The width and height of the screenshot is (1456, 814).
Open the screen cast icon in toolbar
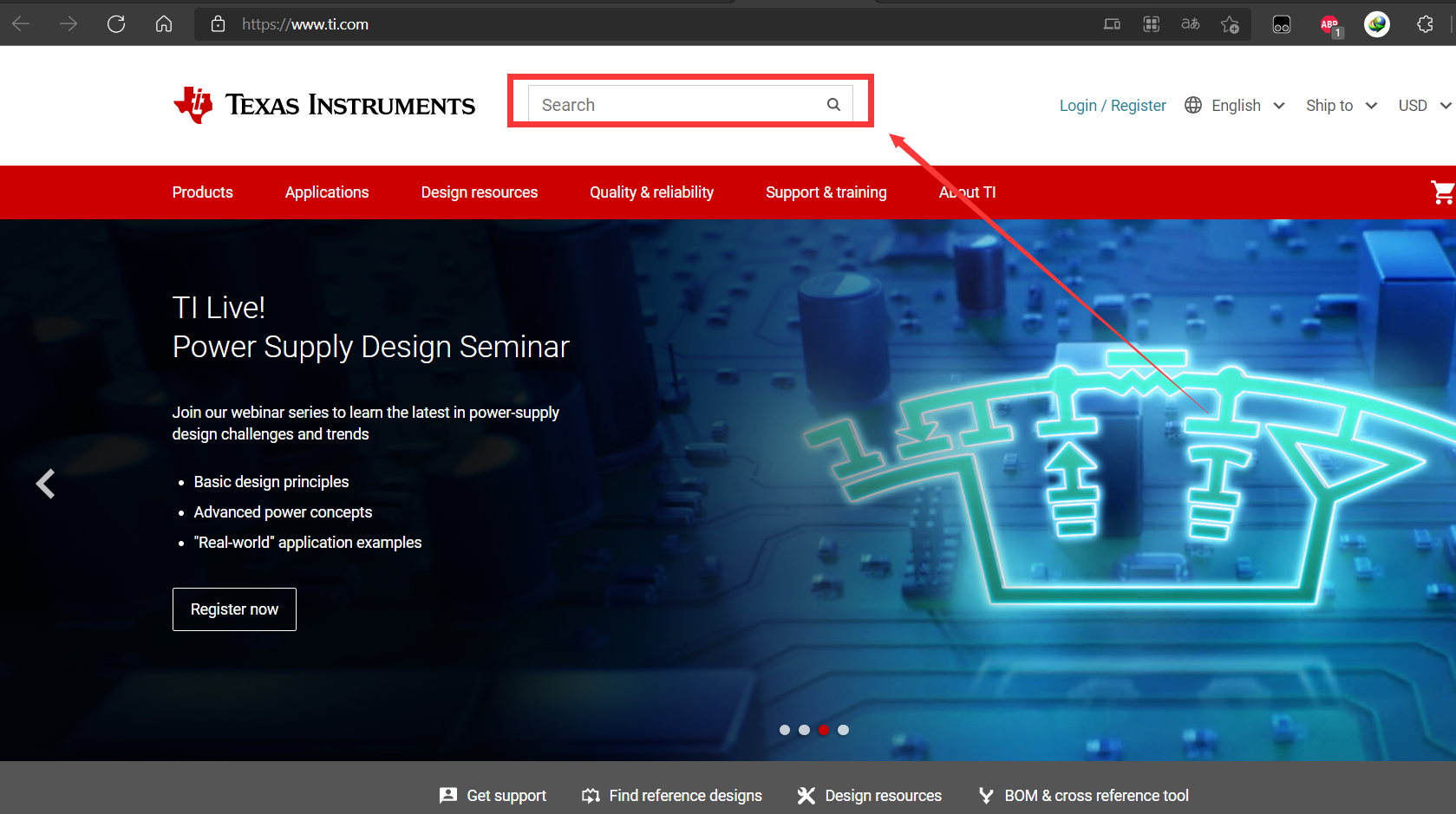pyautogui.click(x=1112, y=24)
